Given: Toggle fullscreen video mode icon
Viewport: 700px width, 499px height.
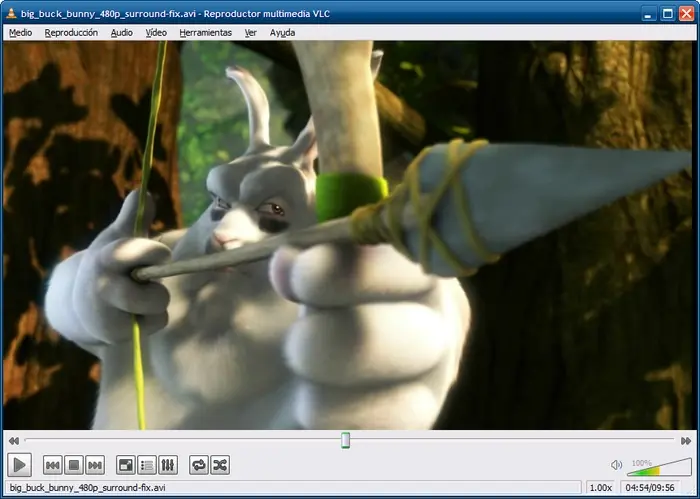Looking at the screenshot, I should pos(125,466).
